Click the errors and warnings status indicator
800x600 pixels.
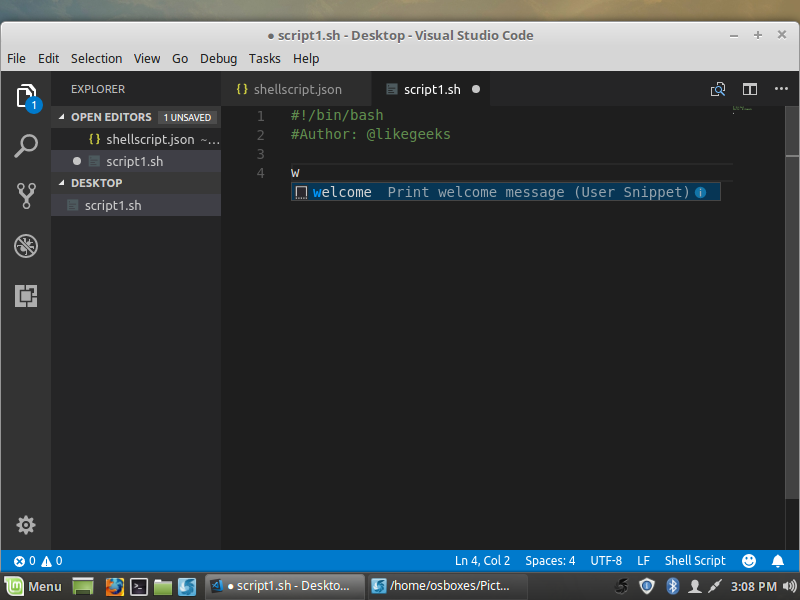pyautogui.click(x=38, y=561)
